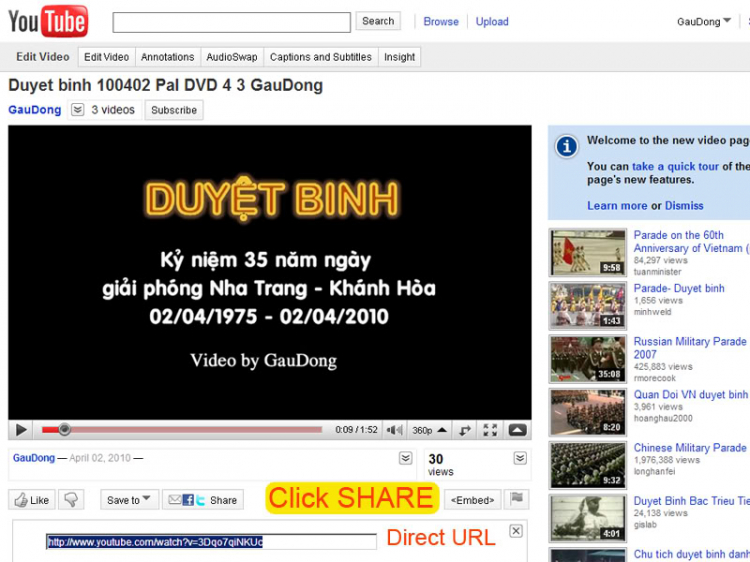Viewport: 750px width, 562px height.
Task: Expand the views statistics chevron
Action: click(520, 458)
